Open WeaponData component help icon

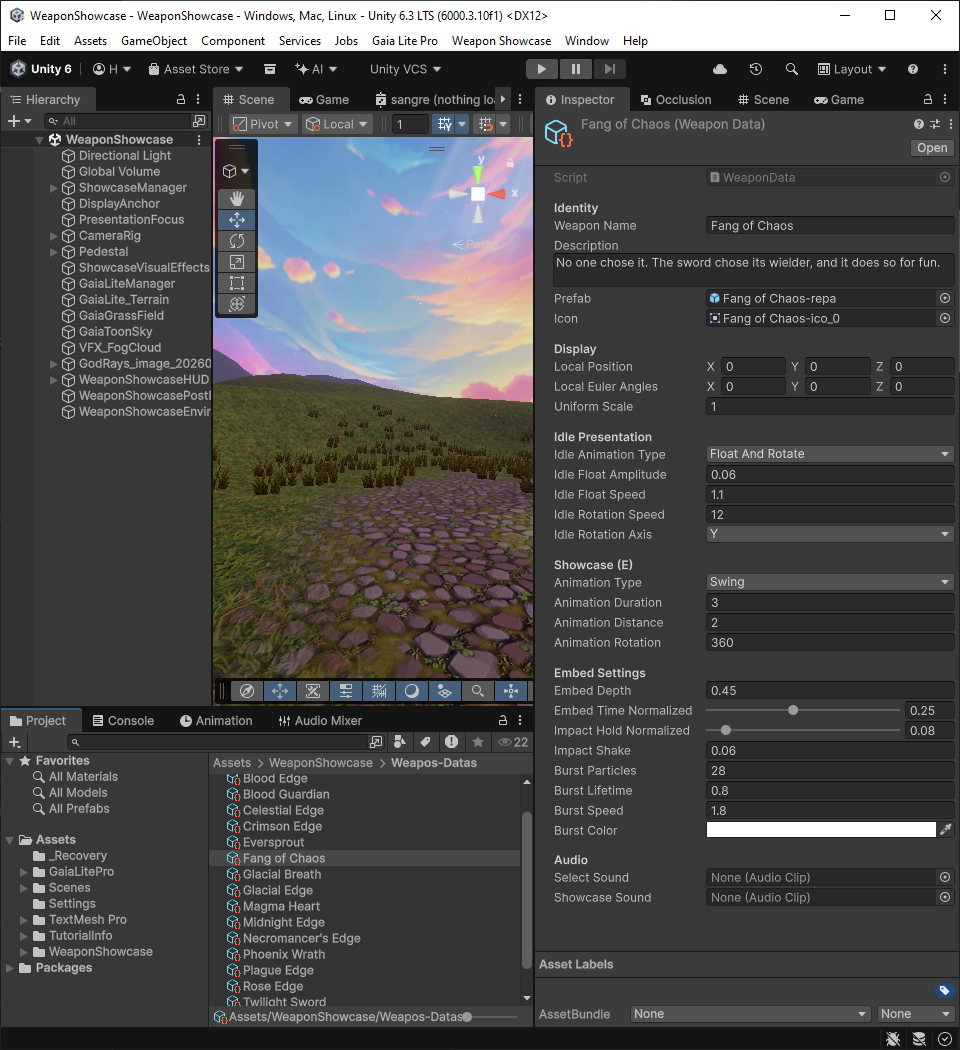pos(918,124)
